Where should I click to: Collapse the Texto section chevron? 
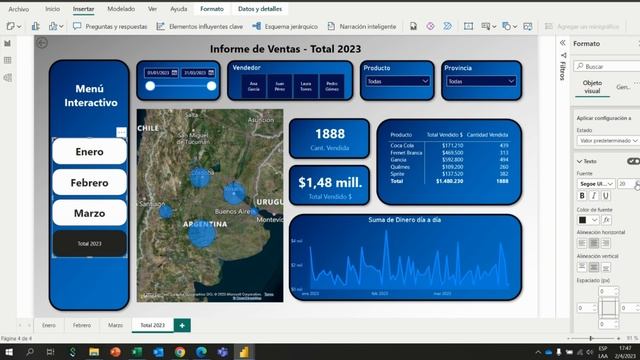coord(579,162)
